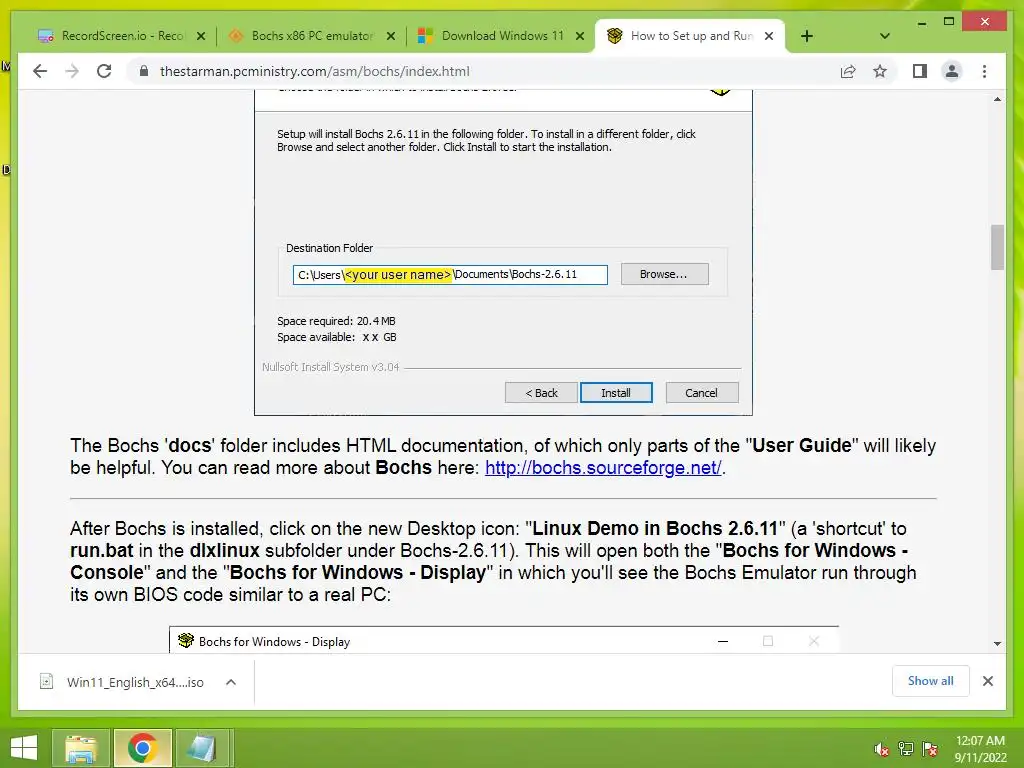Close the downloads bar

click(987, 681)
